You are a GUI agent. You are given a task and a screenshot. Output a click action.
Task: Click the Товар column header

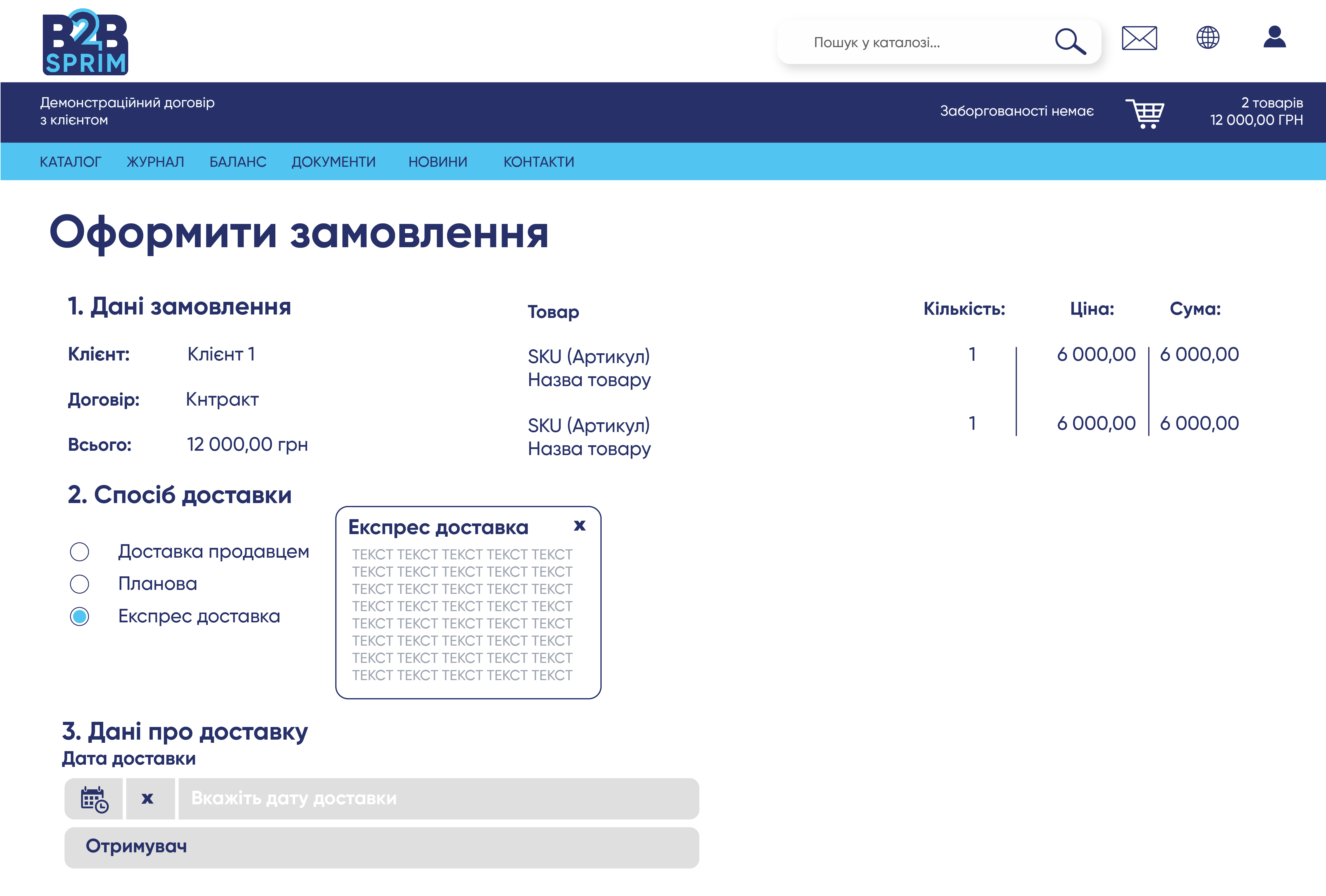point(553,312)
